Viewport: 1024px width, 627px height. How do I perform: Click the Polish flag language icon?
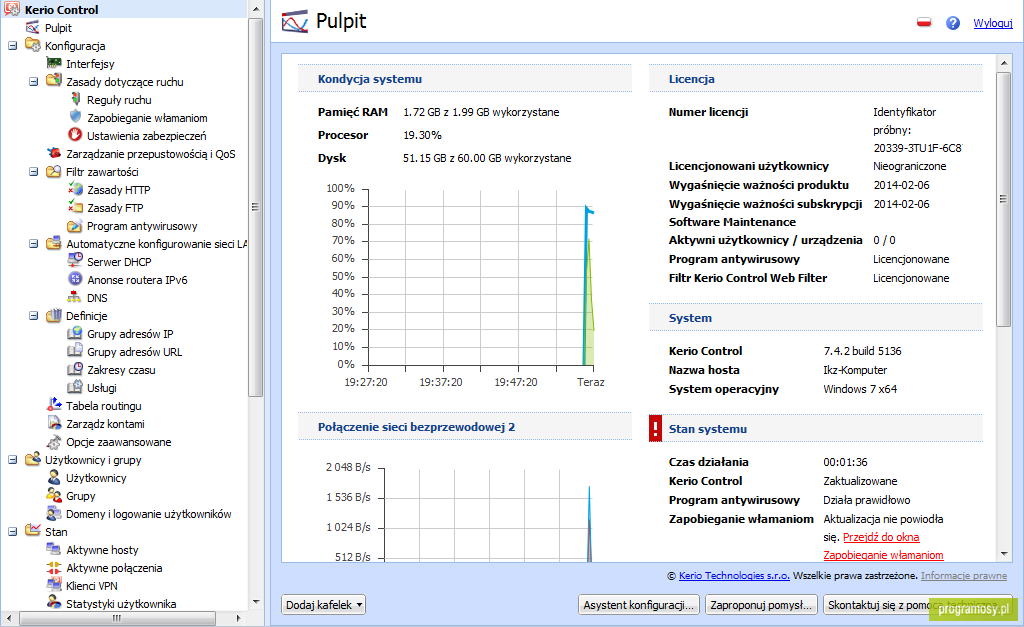coord(924,22)
